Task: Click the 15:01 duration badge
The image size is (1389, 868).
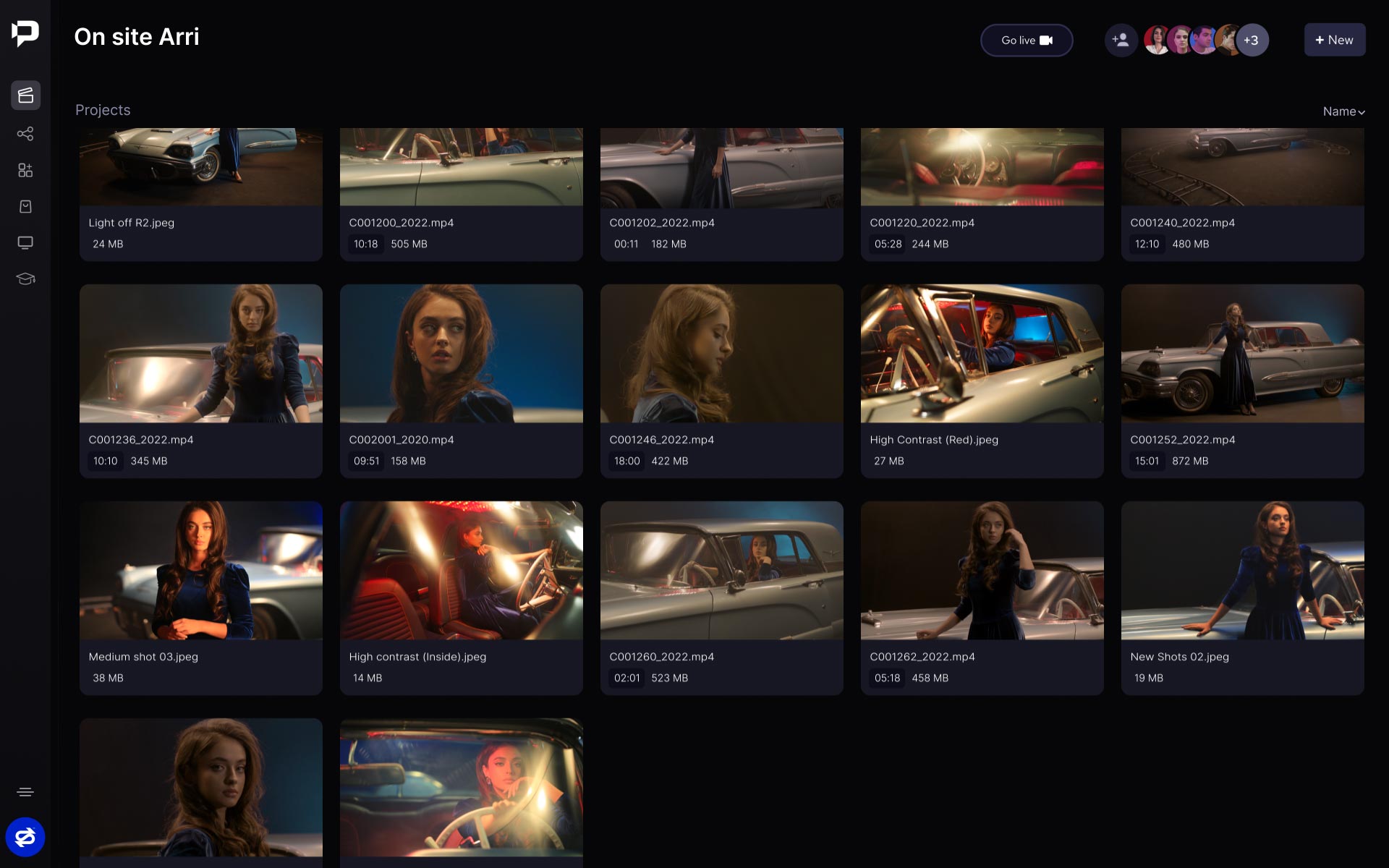Action: [1147, 461]
